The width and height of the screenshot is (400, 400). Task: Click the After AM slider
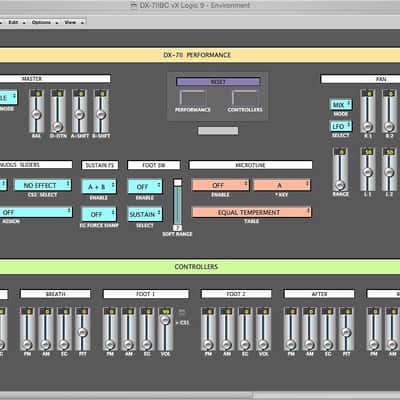point(310,329)
